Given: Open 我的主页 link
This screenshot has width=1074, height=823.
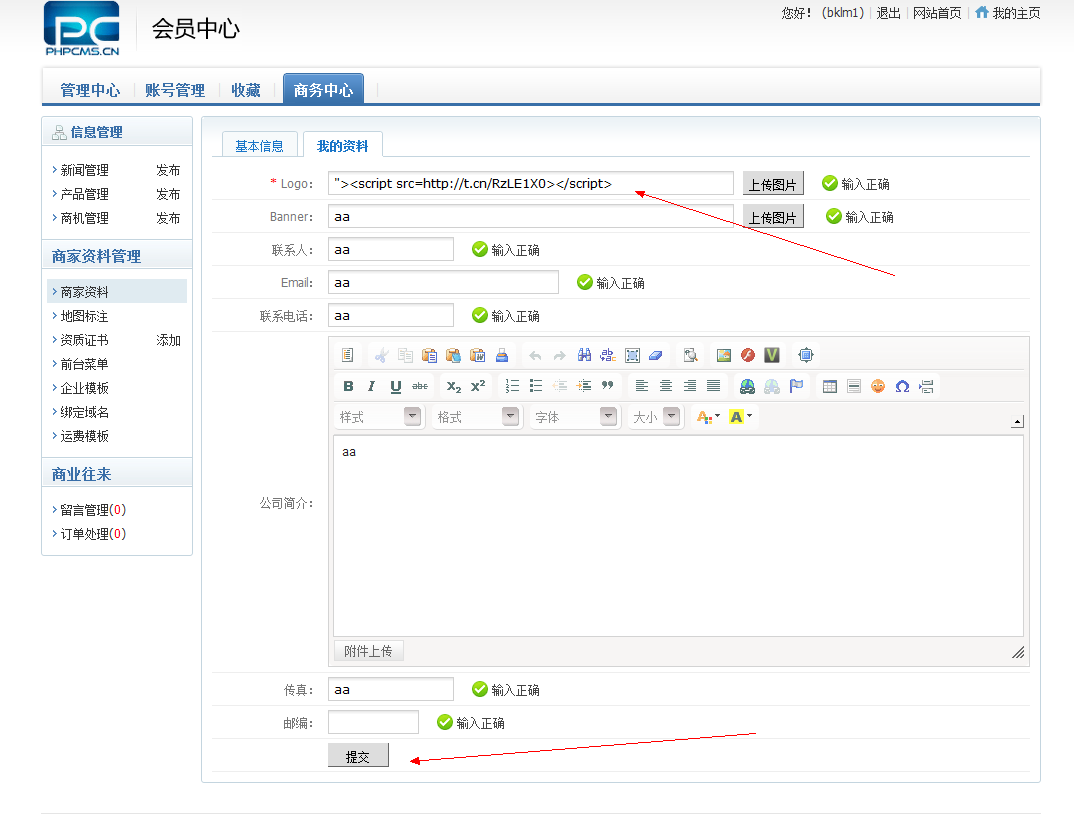Looking at the screenshot, I should (x=1008, y=13).
